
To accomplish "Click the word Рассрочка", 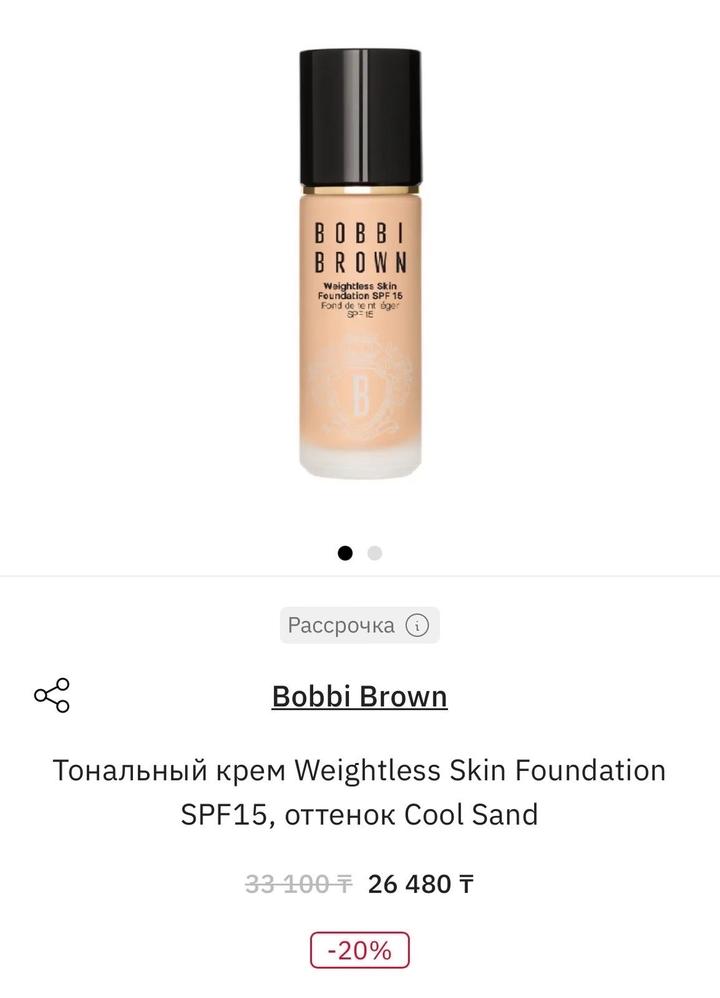I will tap(341, 626).
